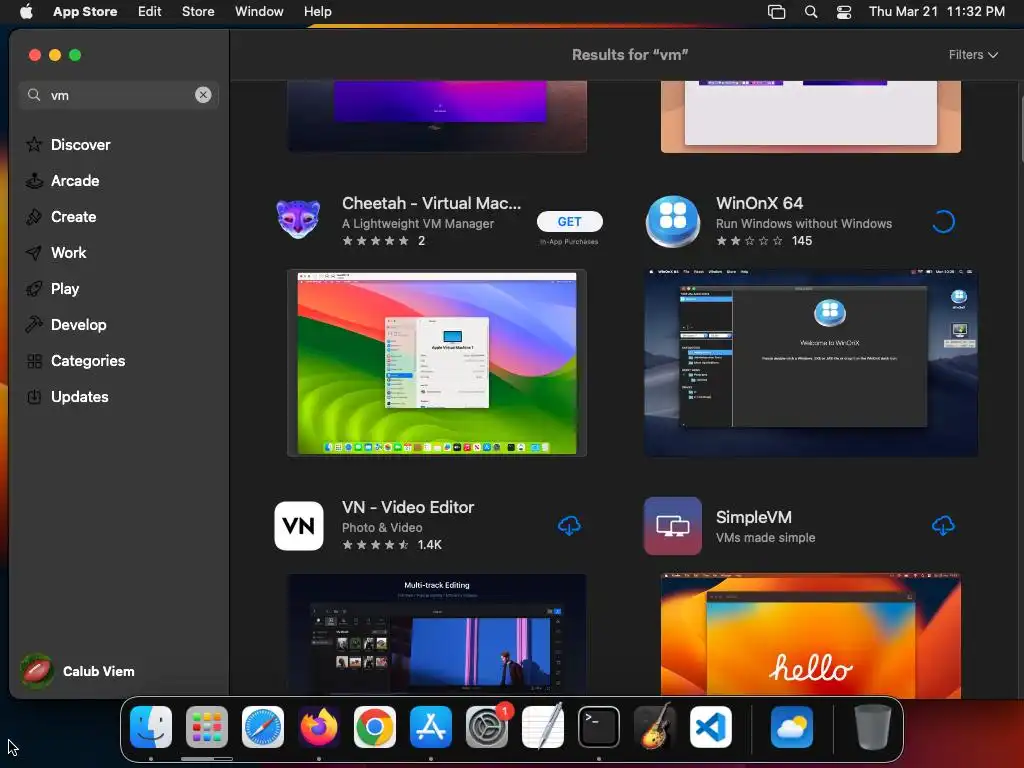Click the vm search field
This screenshot has height=768, width=1024.
[x=118, y=95]
